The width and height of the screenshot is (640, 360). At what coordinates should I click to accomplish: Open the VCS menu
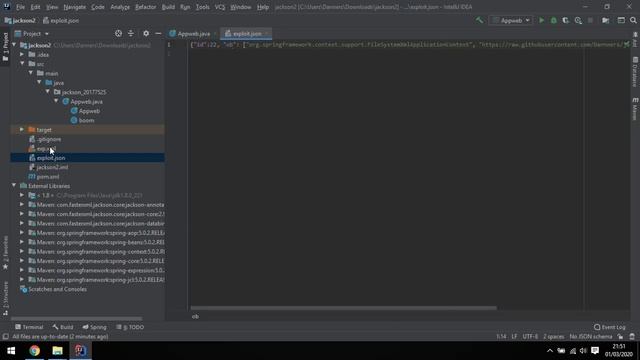point(220,7)
